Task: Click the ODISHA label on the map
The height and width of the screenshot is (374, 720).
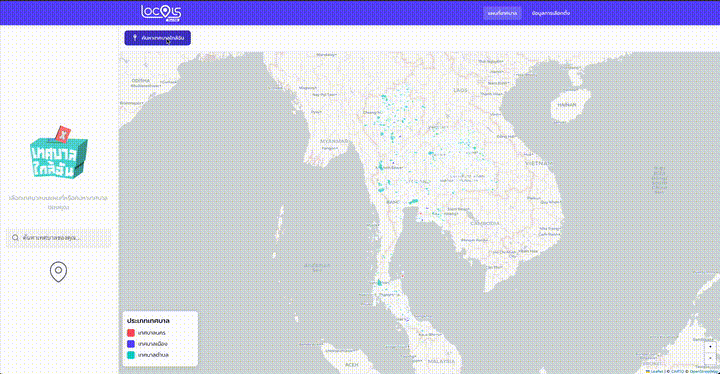Action: pos(140,81)
